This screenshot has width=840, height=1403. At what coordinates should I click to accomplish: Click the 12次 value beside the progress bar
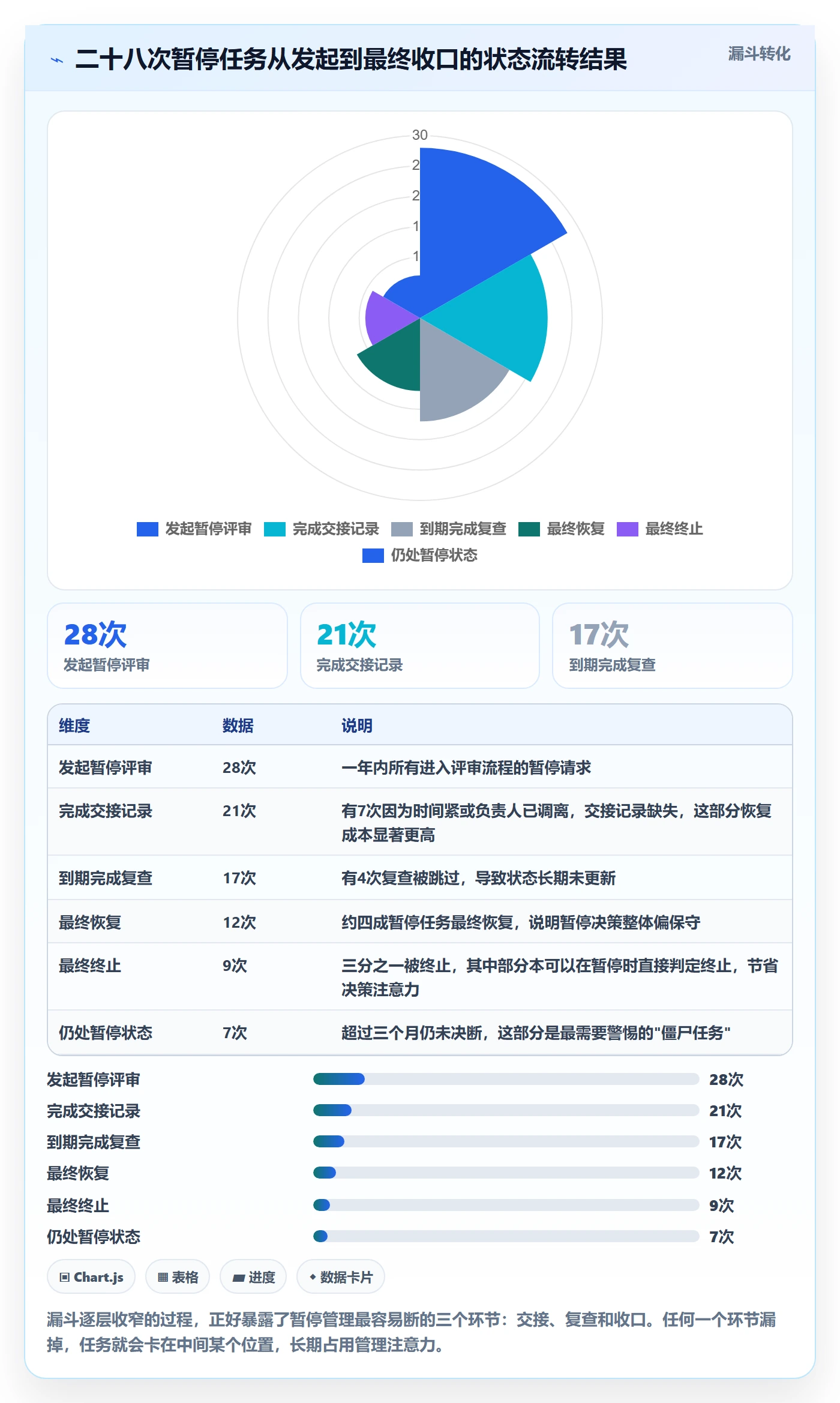[725, 1173]
